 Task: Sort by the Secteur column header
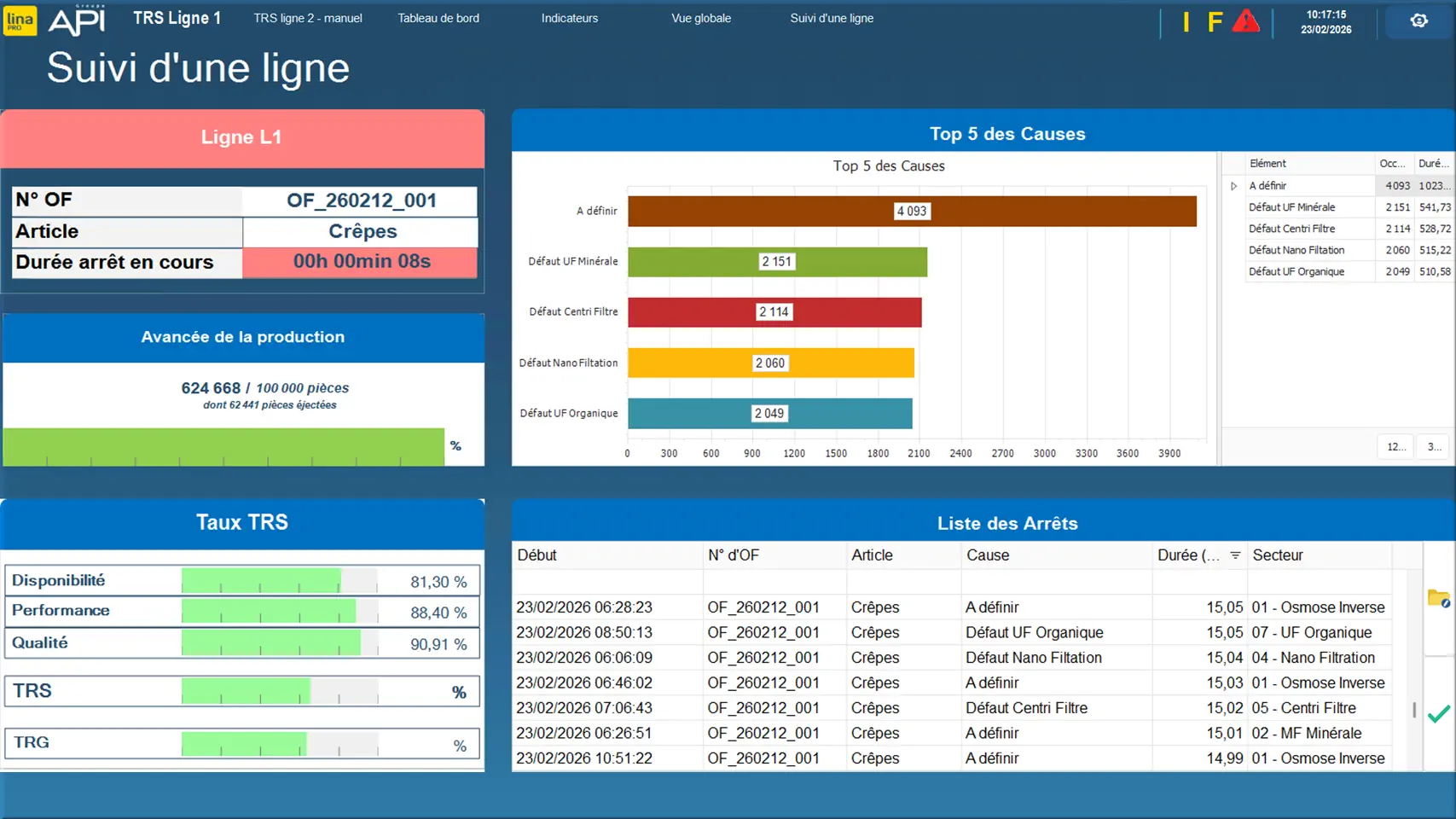point(1277,555)
